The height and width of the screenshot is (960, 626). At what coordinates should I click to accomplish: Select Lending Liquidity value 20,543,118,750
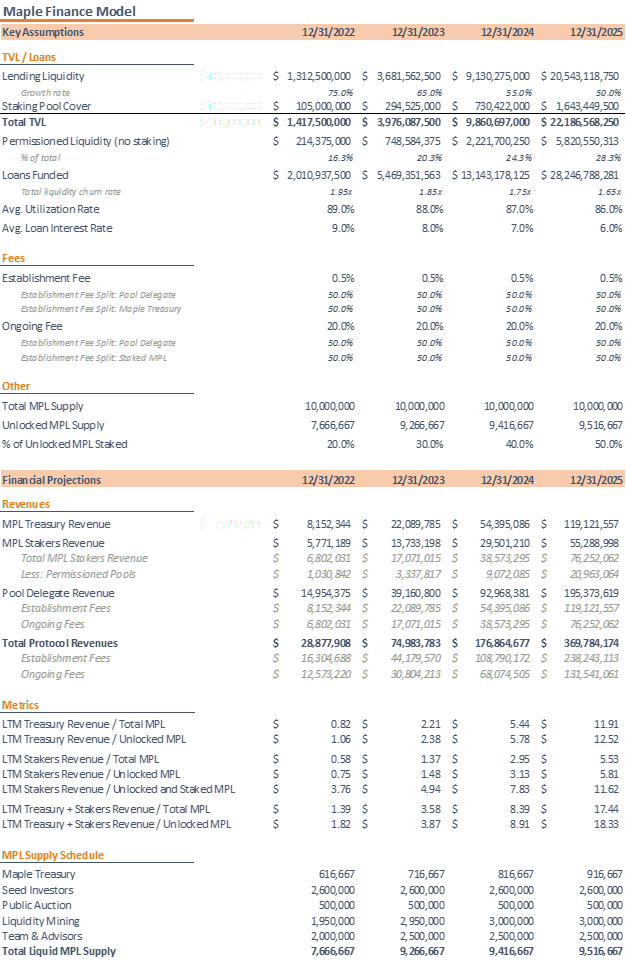click(585, 76)
